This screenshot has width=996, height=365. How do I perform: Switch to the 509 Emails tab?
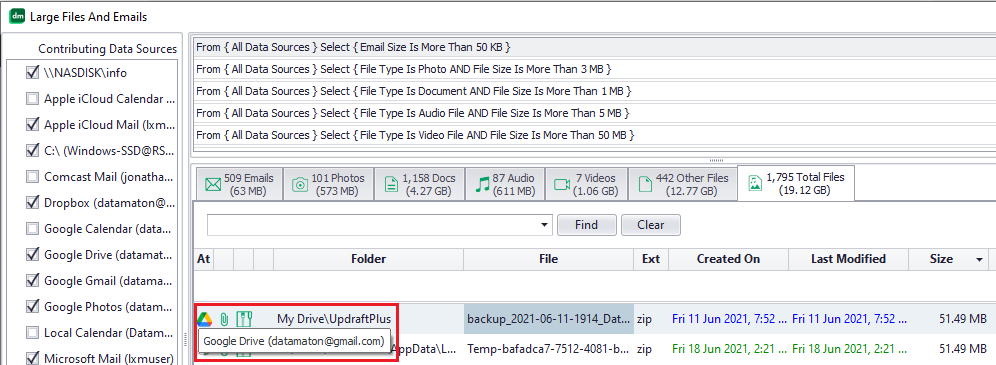[x=238, y=185]
